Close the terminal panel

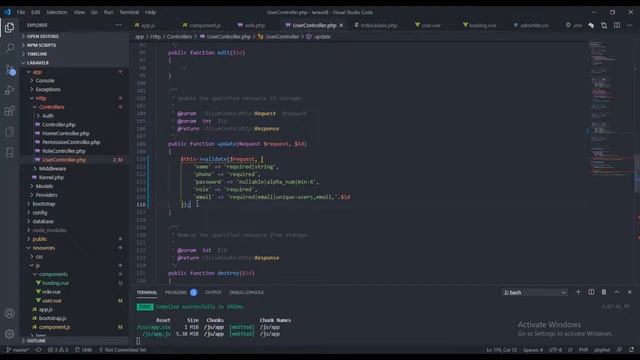[629, 292]
